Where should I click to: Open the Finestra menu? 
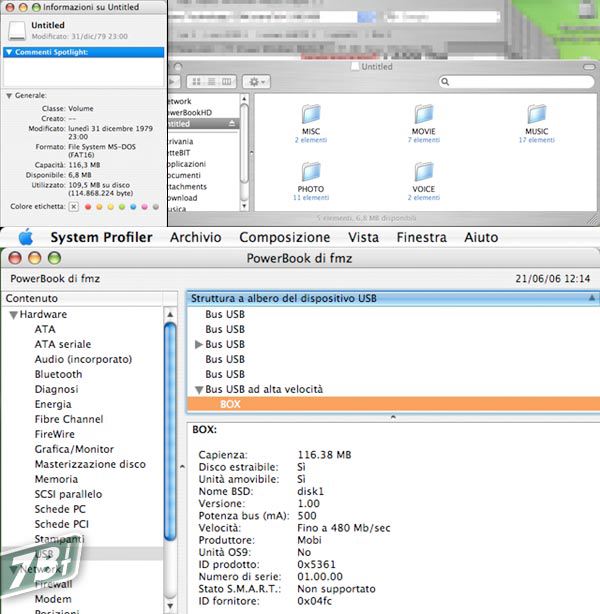coord(421,238)
